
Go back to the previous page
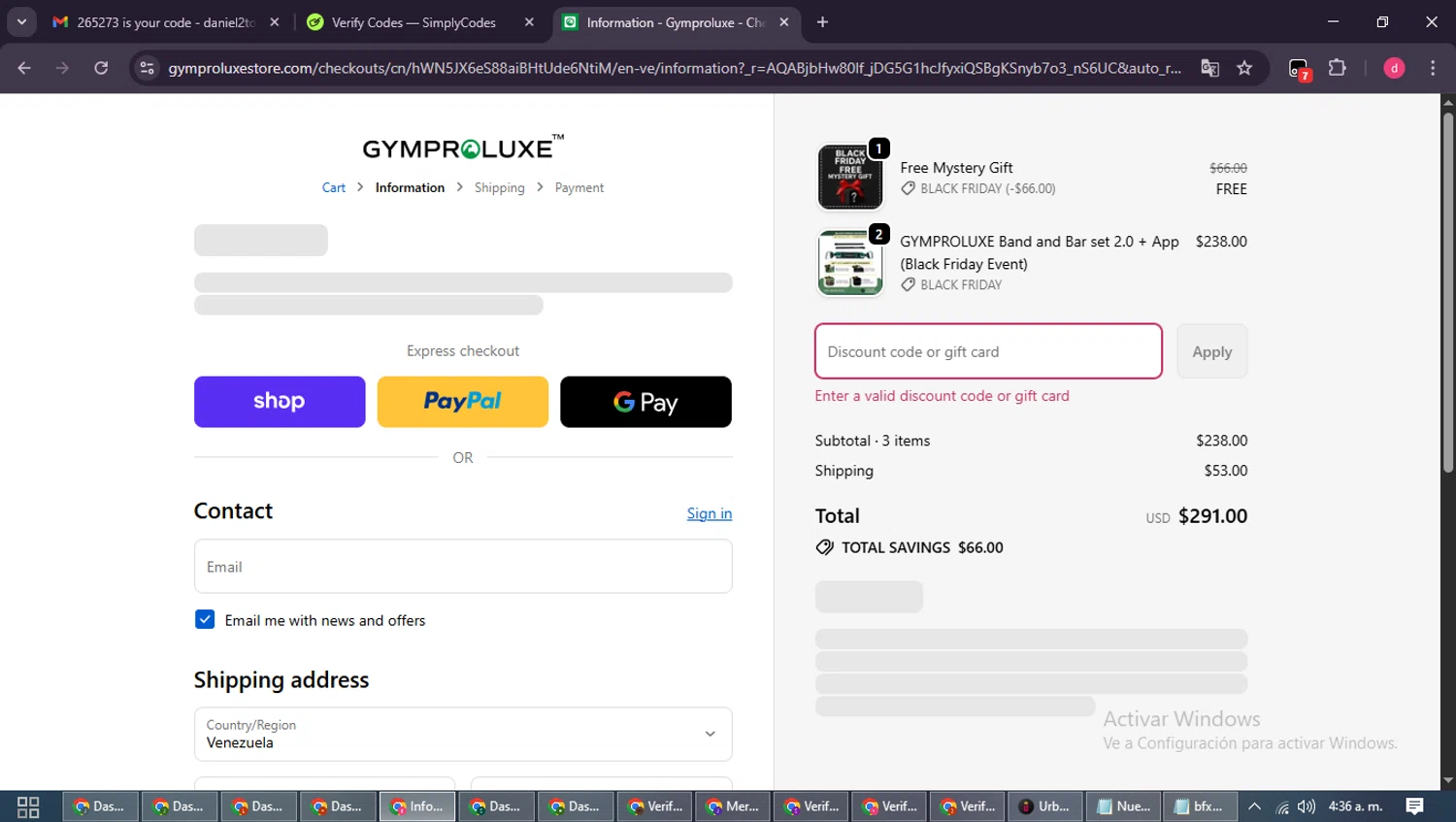pyautogui.click(x=24, y=68)
